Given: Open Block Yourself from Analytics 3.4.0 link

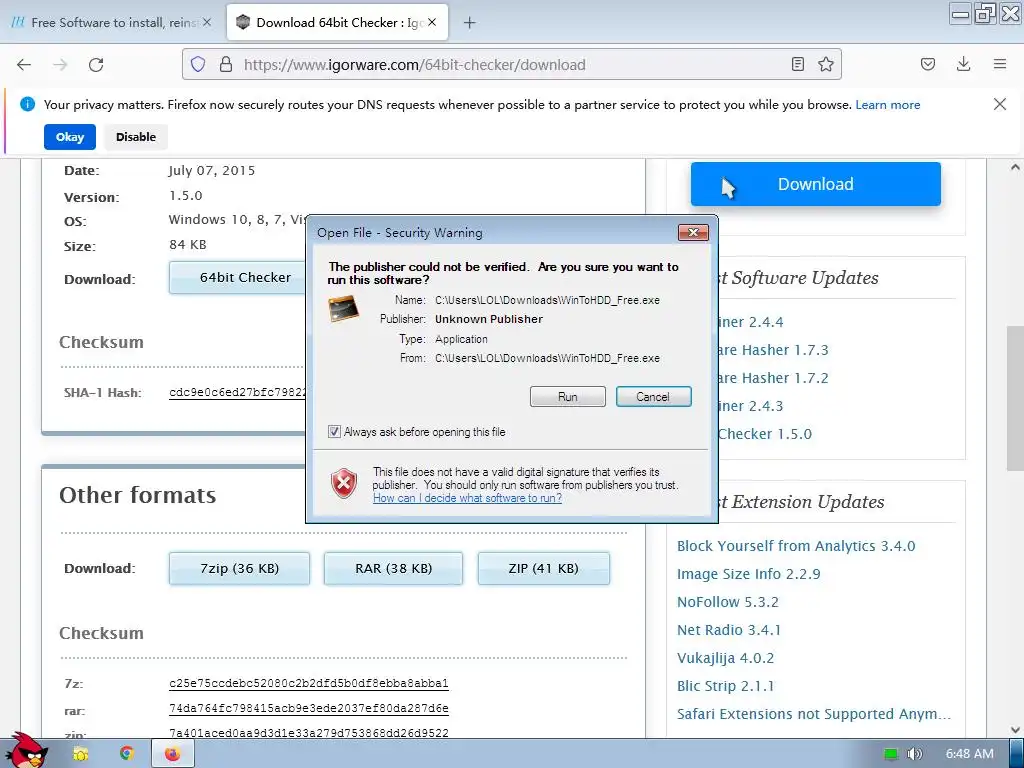Looking at the screenshot, I should coord(796,546).
